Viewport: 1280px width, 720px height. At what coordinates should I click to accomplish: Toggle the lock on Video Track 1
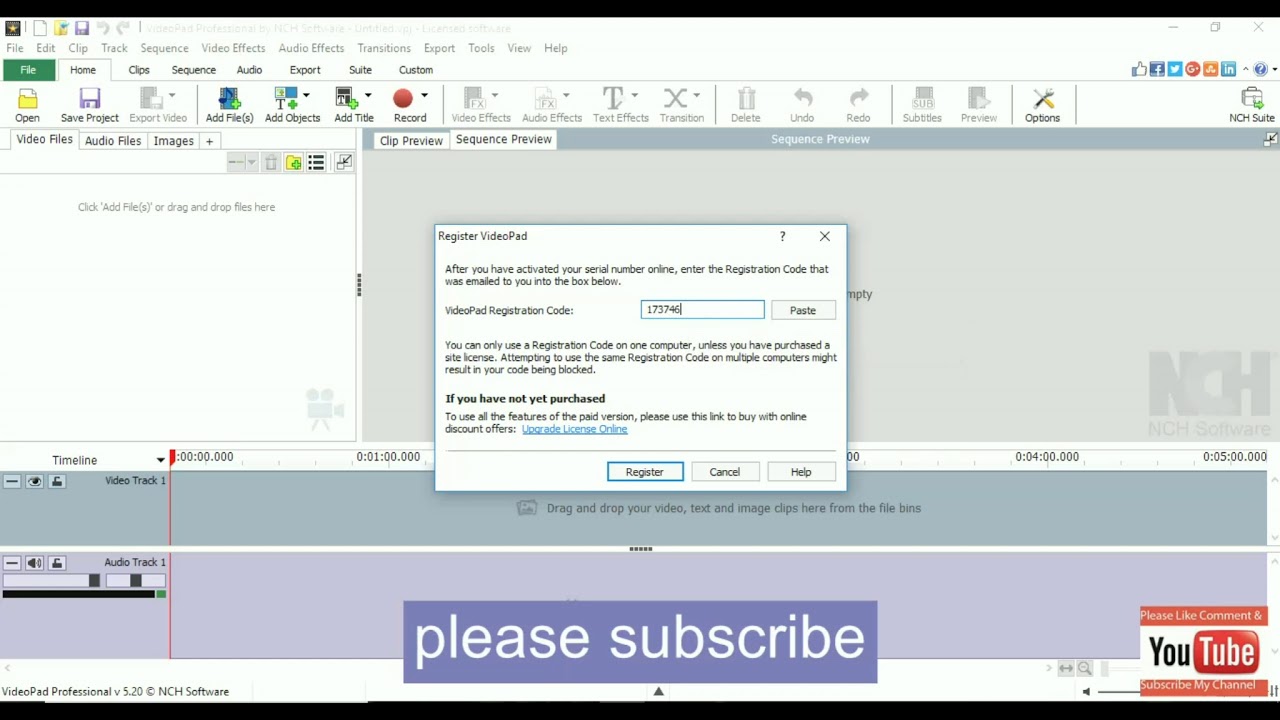point(56,481)
